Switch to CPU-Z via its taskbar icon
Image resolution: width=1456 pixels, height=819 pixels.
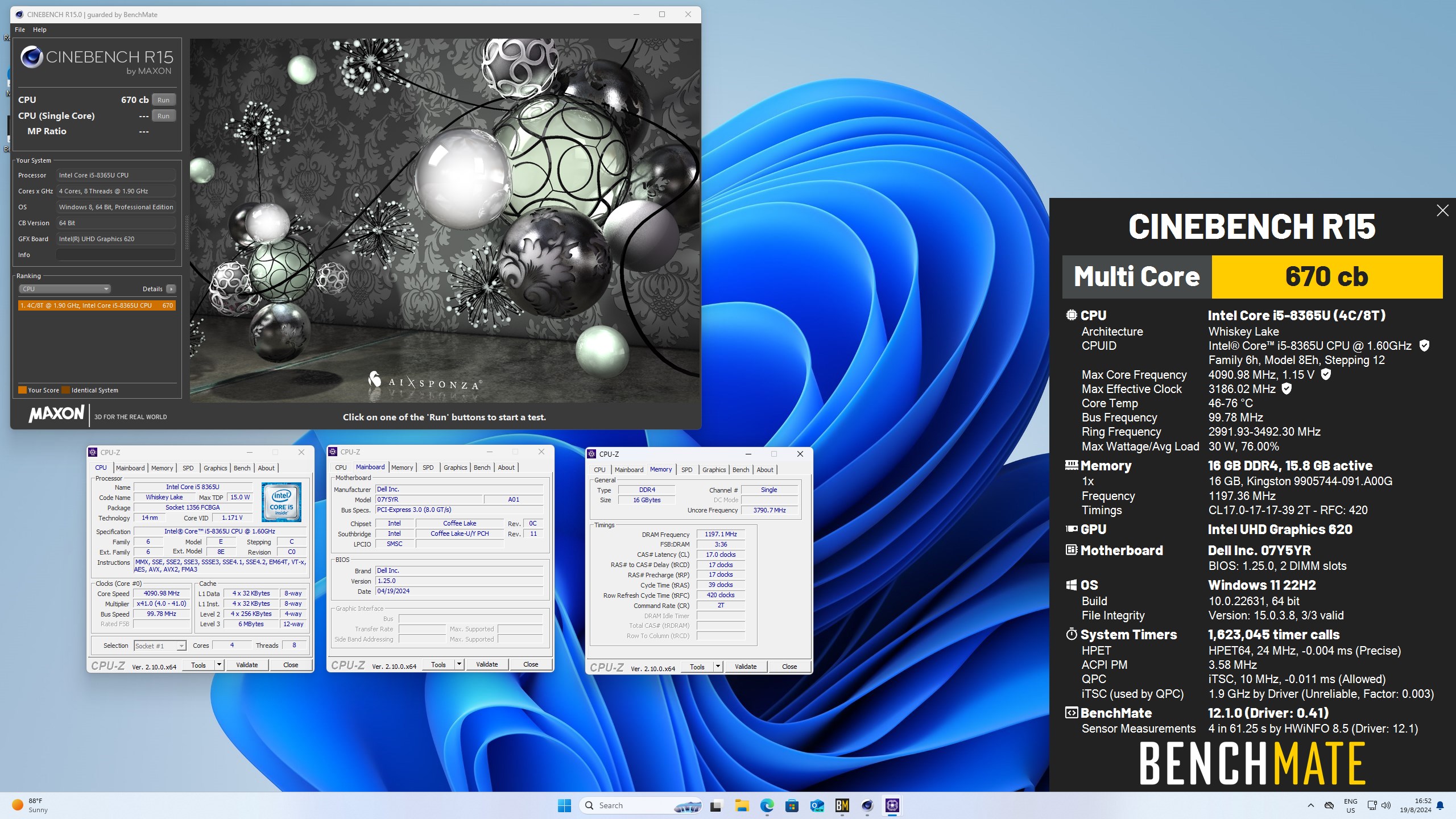892,805
